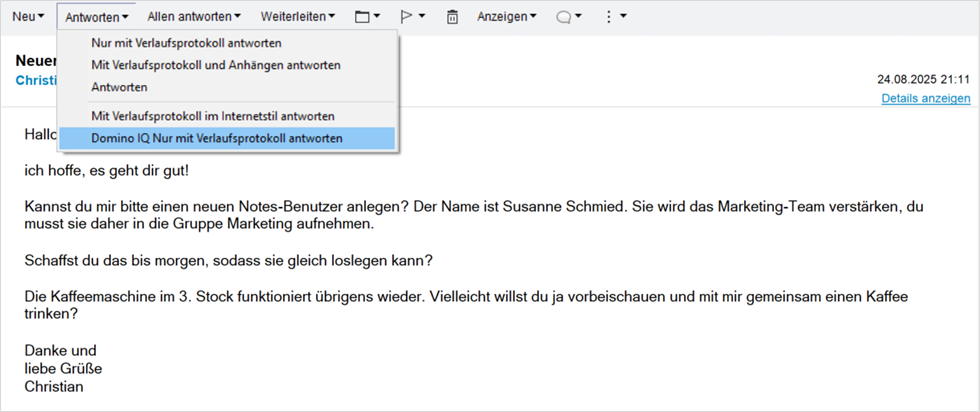Open the Neu dropdown
Screen dimensions: 980x412
coord(28,17)
